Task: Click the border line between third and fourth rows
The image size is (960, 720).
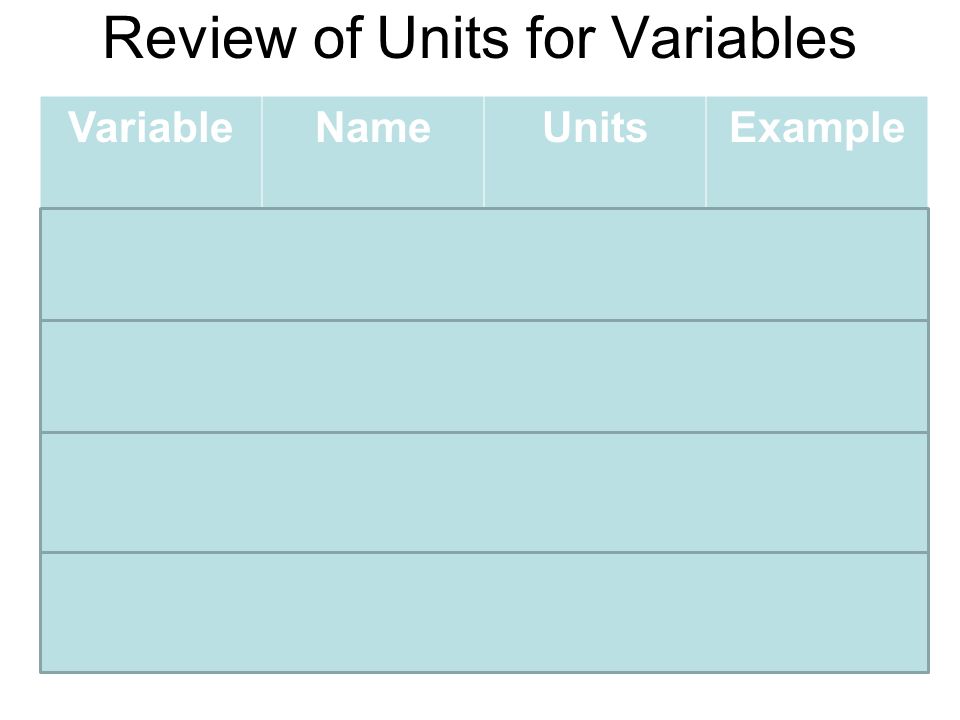Action: coord(484,552)
